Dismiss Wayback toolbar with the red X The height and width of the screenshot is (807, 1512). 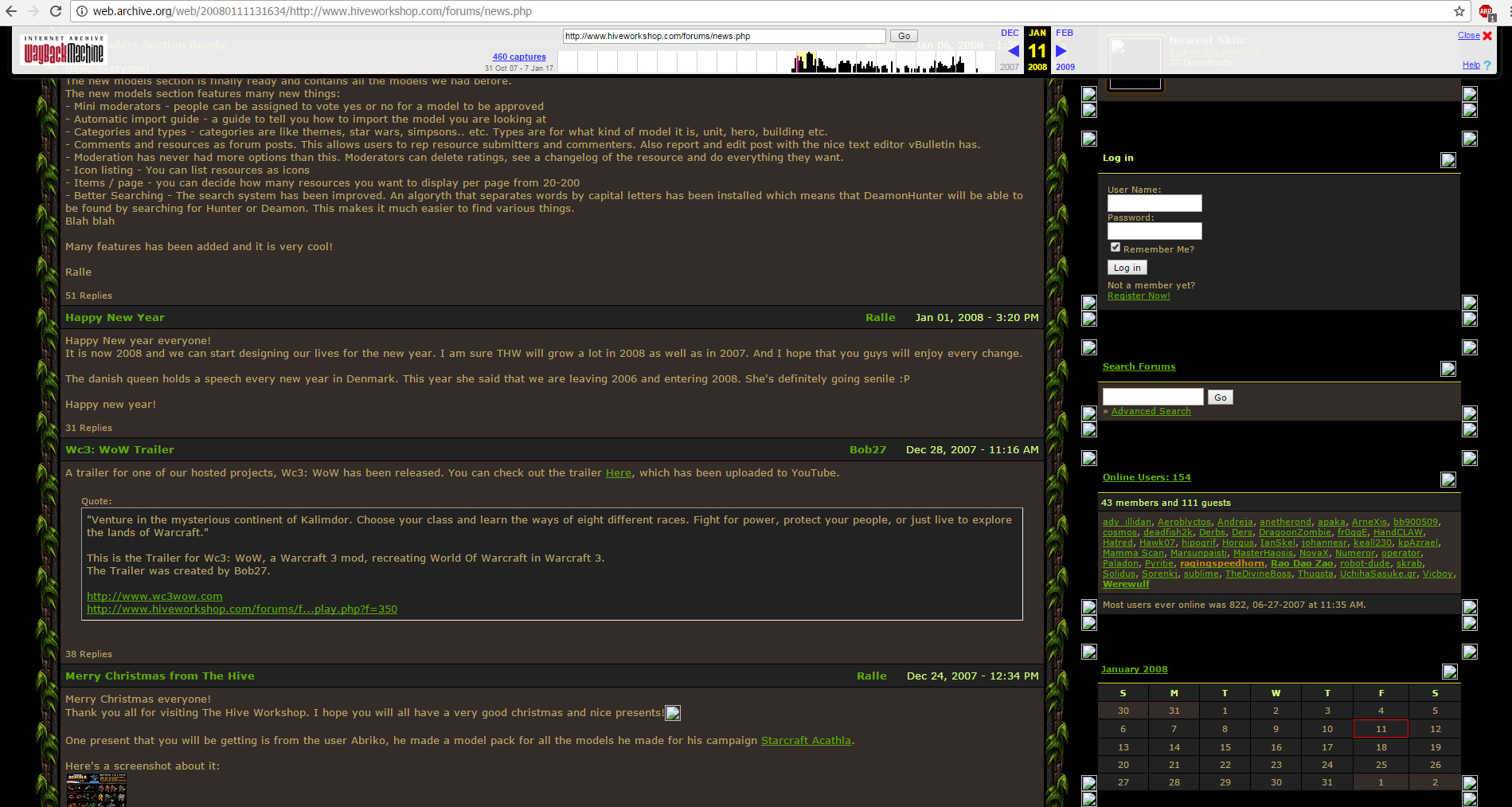pos(1487,36)
